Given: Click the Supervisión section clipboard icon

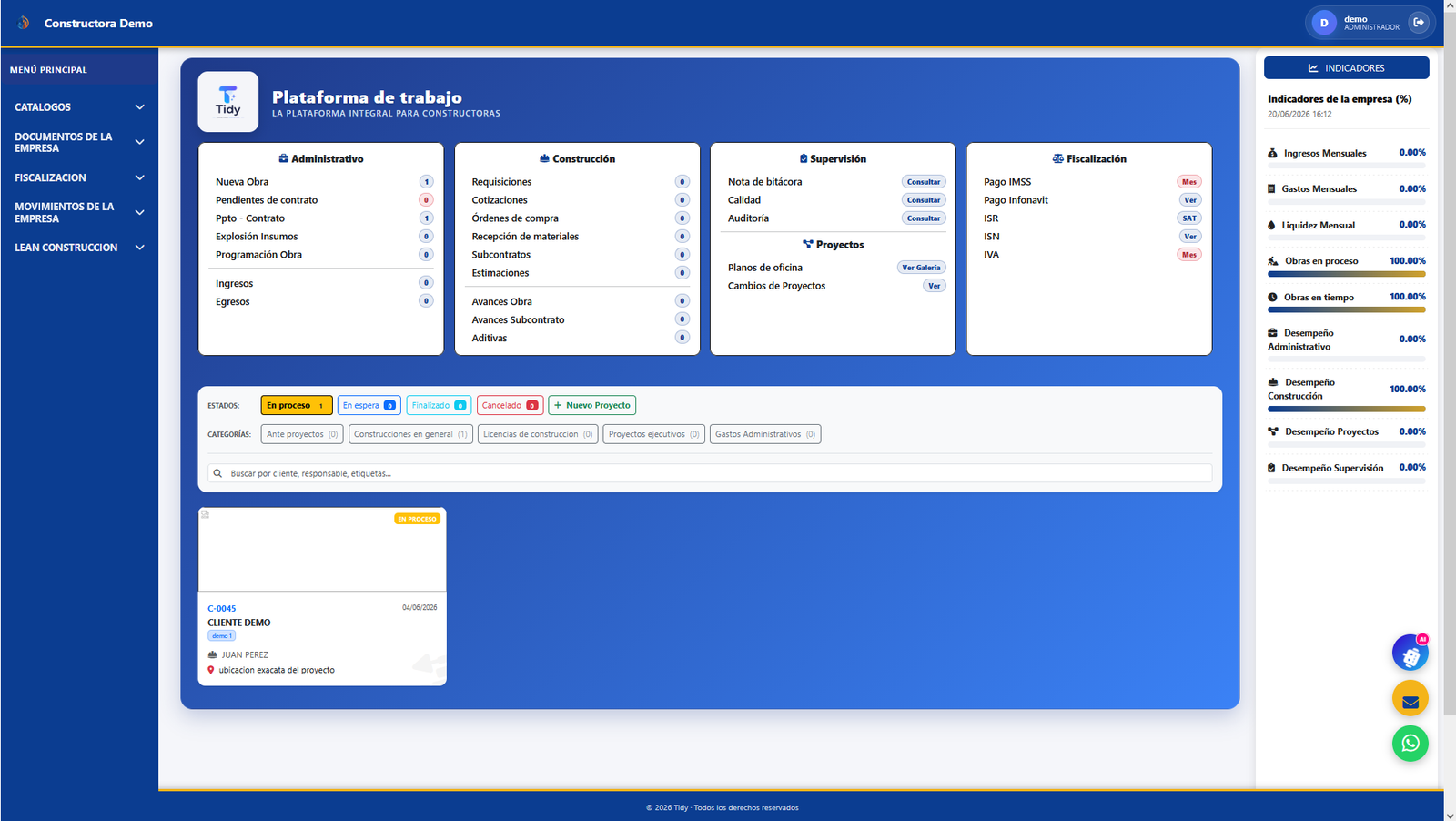Looking at the screenshot, I should point(804,158).
